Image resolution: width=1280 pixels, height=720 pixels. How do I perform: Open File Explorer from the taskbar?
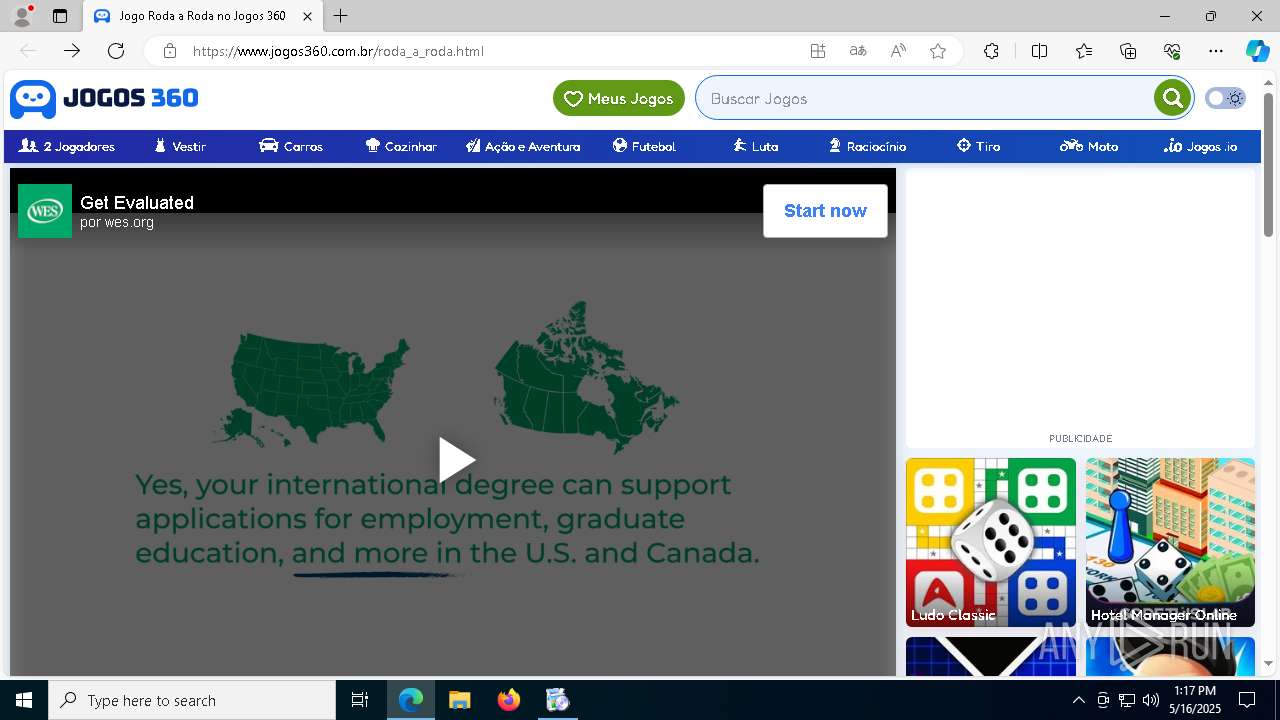(460, 700)
